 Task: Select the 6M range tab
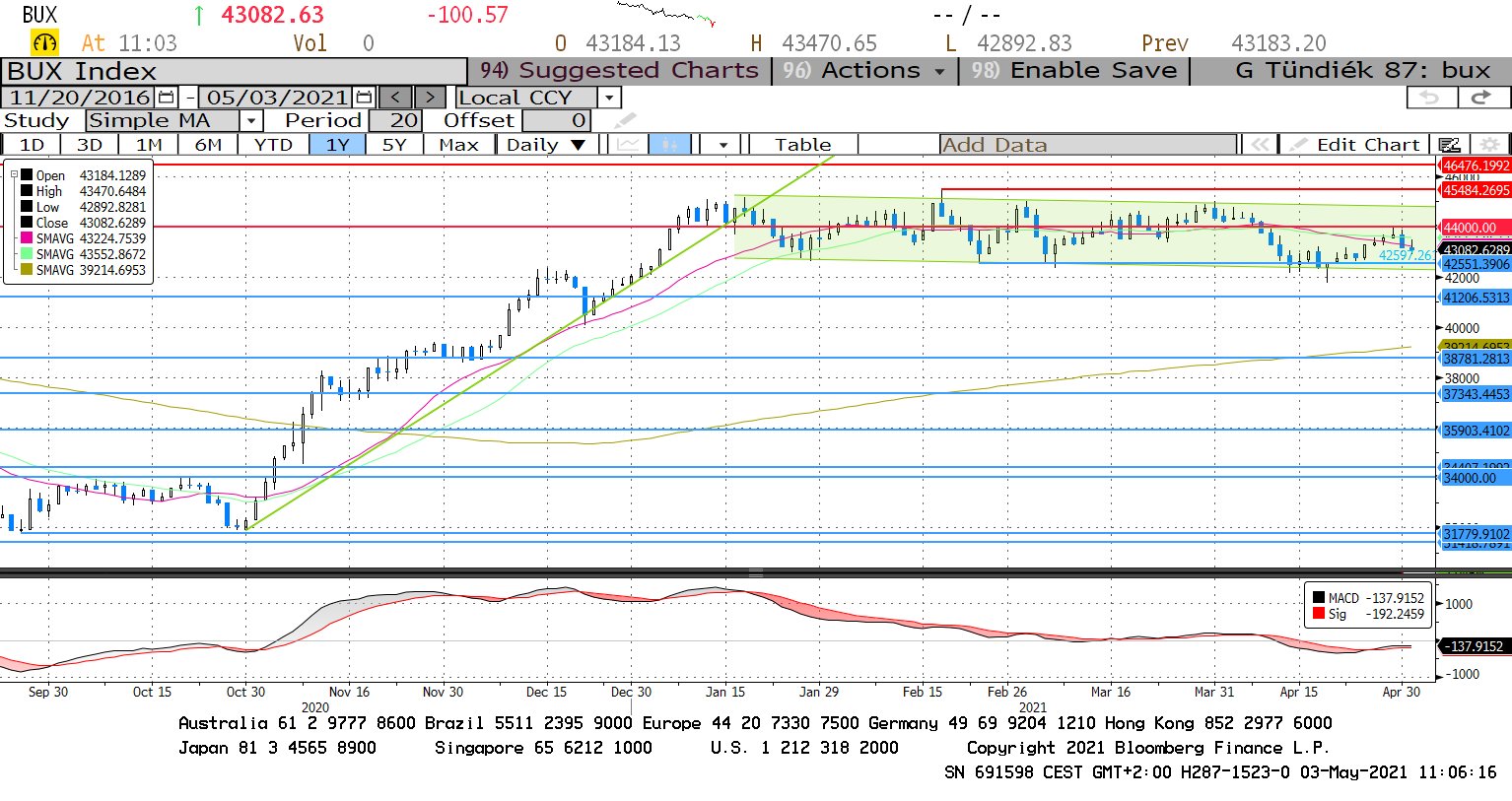point(208,145)
